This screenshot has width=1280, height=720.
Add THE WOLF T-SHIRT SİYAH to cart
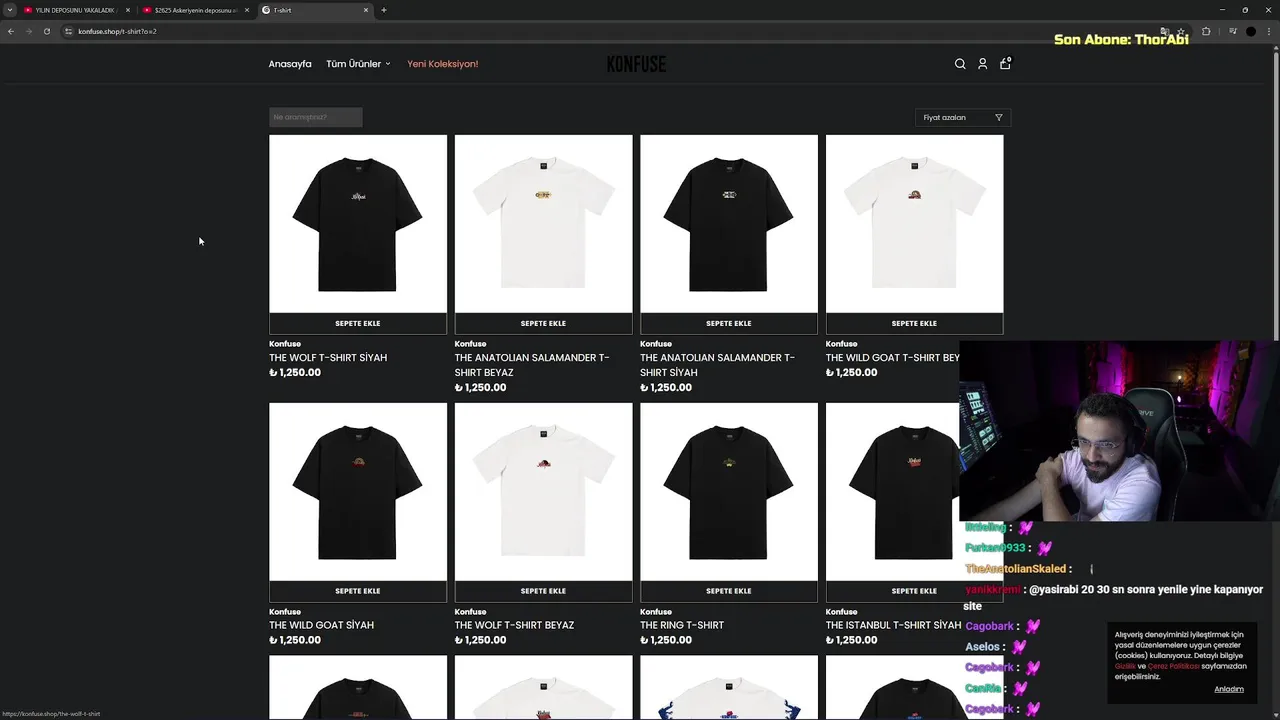coord(358,323)
